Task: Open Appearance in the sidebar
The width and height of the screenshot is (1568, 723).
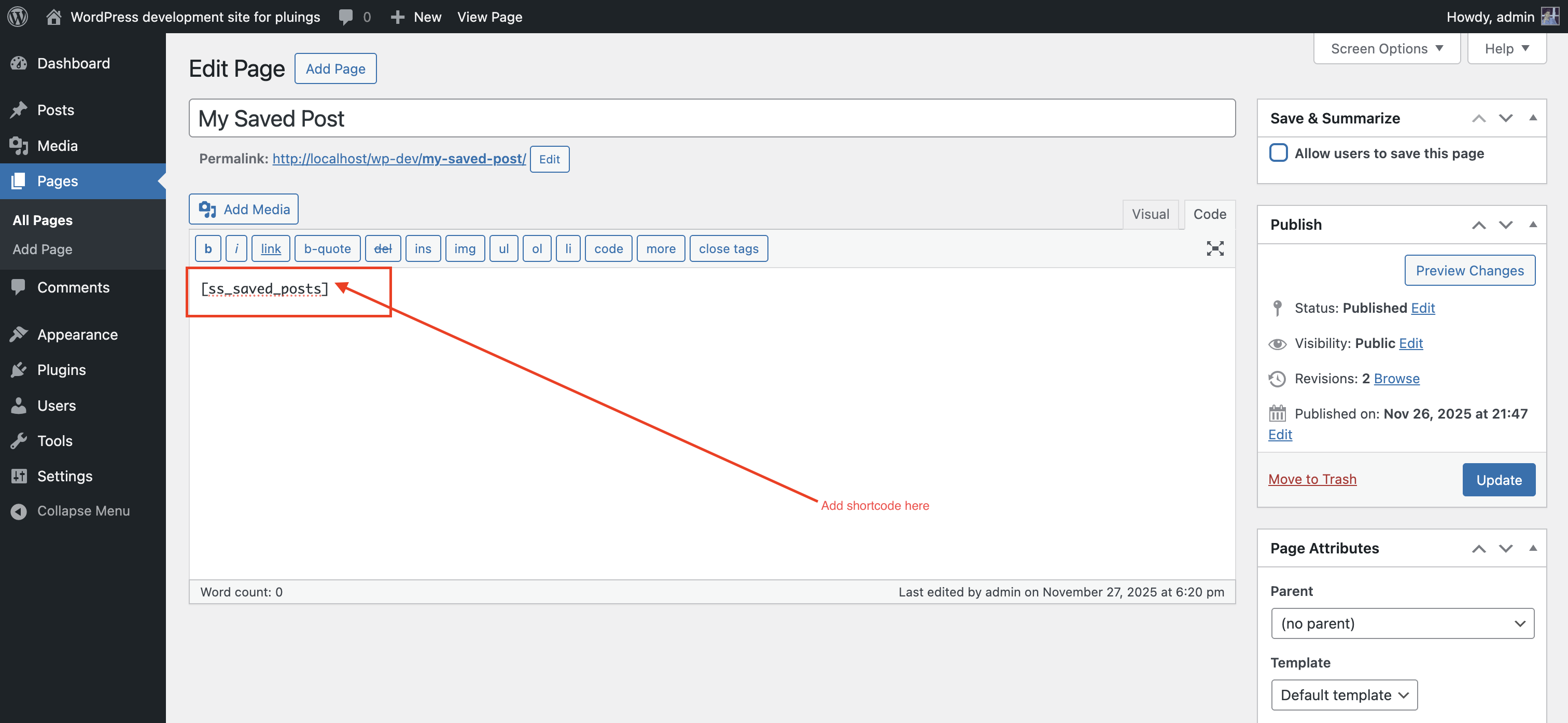Action: [77, 334]
